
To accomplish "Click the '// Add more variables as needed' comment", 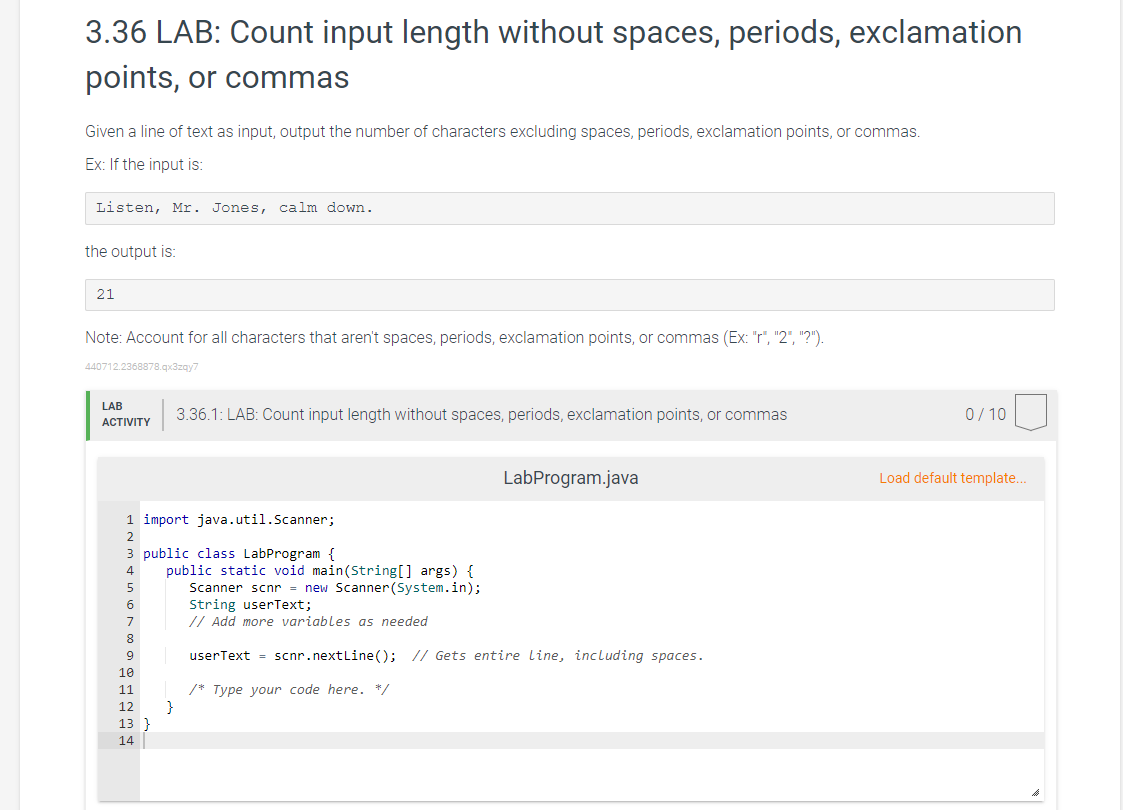I will (x=308, y=622).
